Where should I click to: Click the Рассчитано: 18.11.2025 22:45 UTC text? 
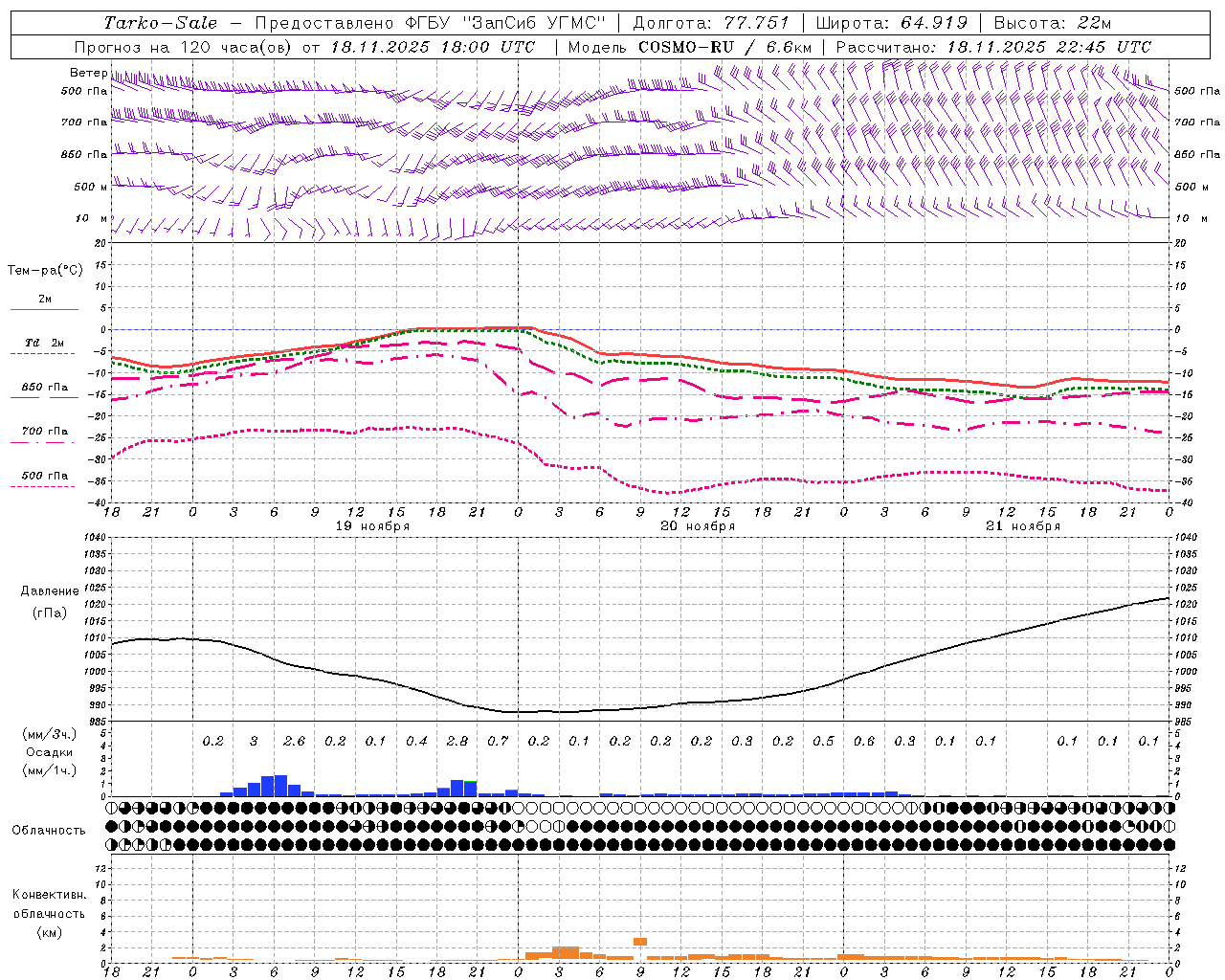(x=993, y=47)
